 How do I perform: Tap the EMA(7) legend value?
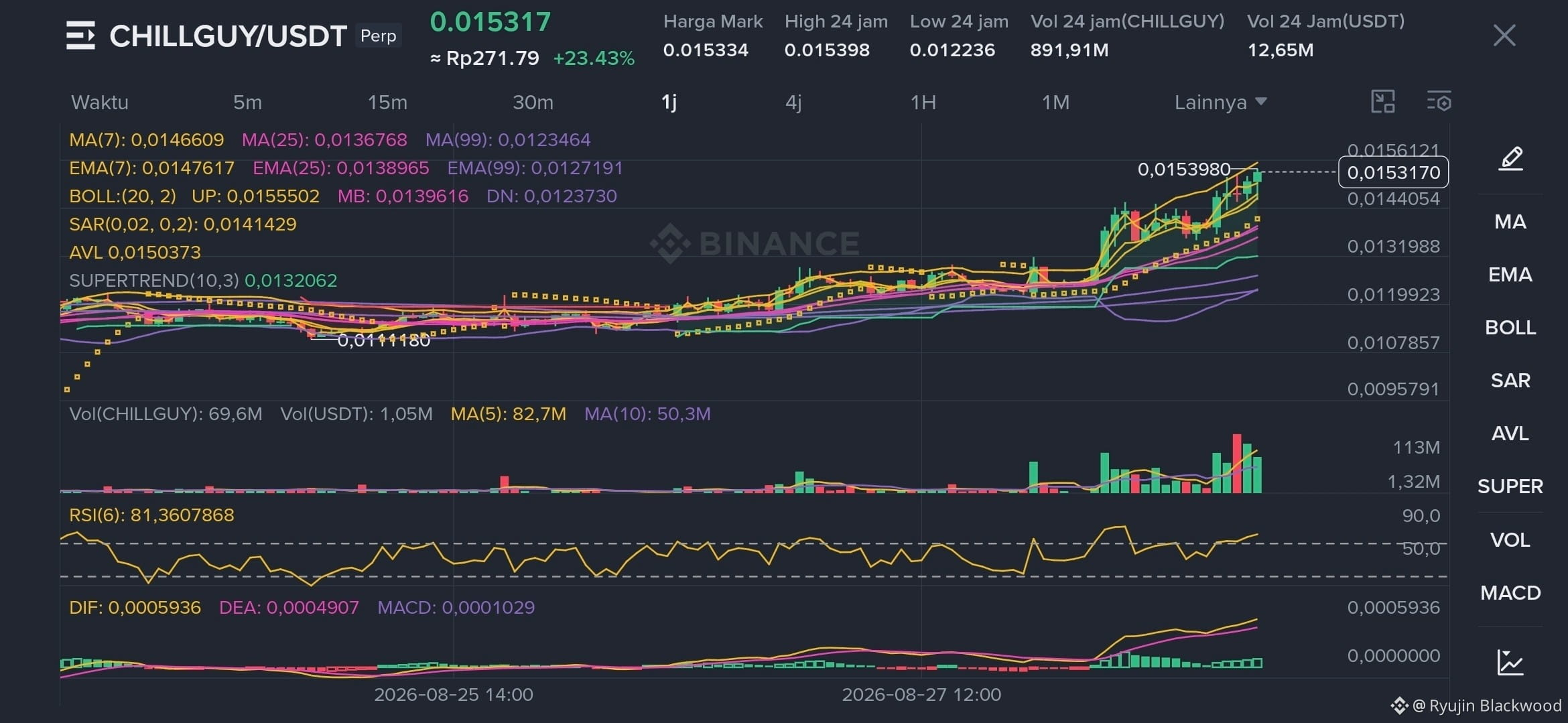(x=151, y=168)
